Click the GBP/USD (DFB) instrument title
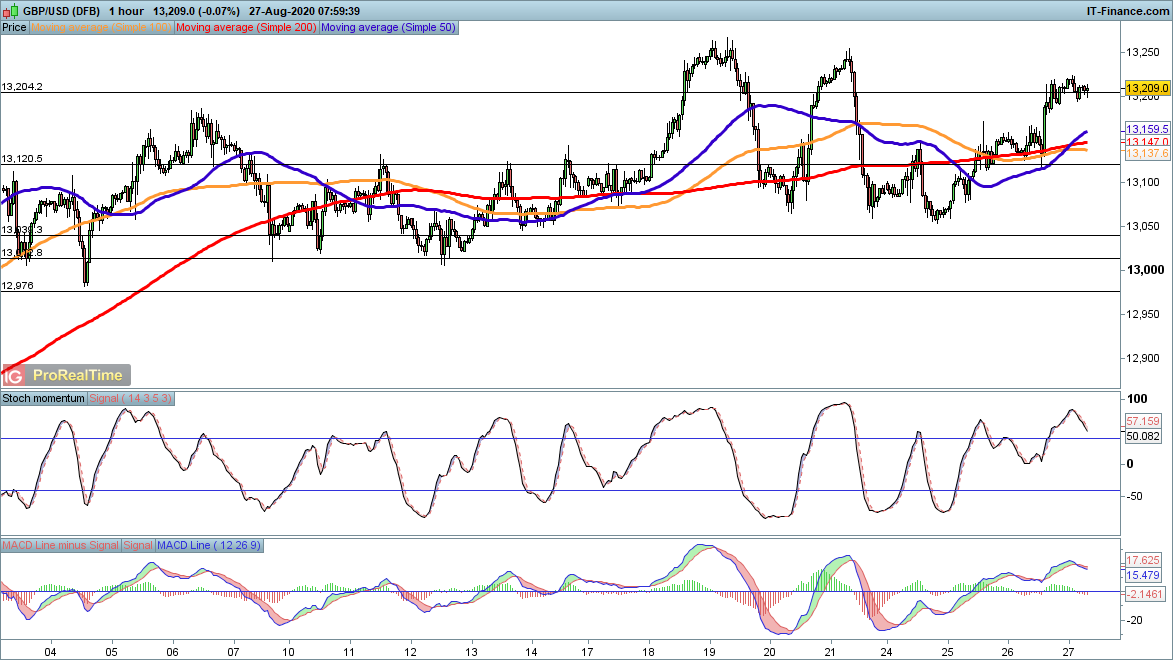The width and height of the screenshot is (1173, 660). pyautogui.click(x=61, y=11)
